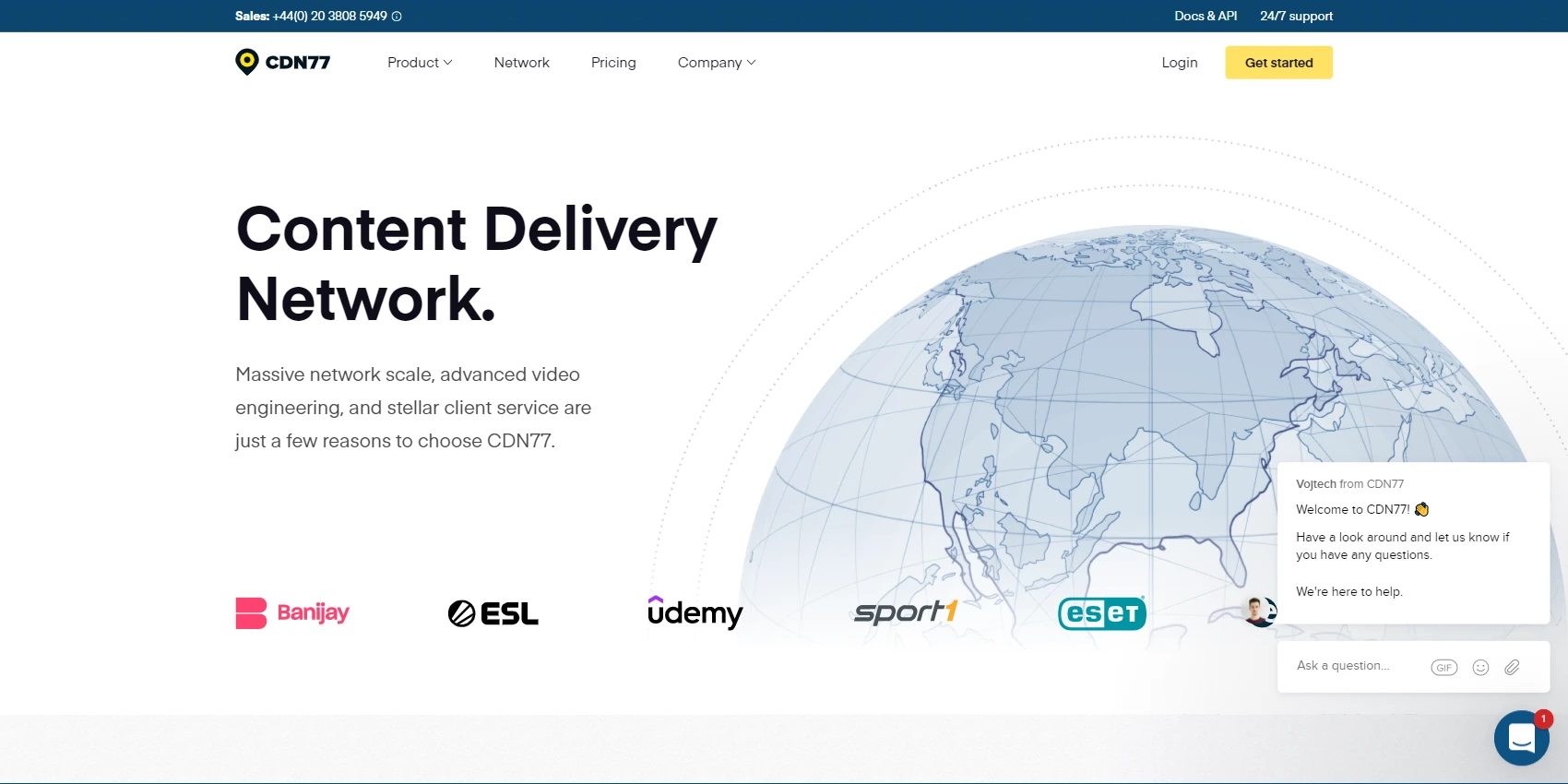Click the sales phone number +44(0) 20 3808 5949
The width and height of the screenshot is (1568, 784).
(329, 16)
